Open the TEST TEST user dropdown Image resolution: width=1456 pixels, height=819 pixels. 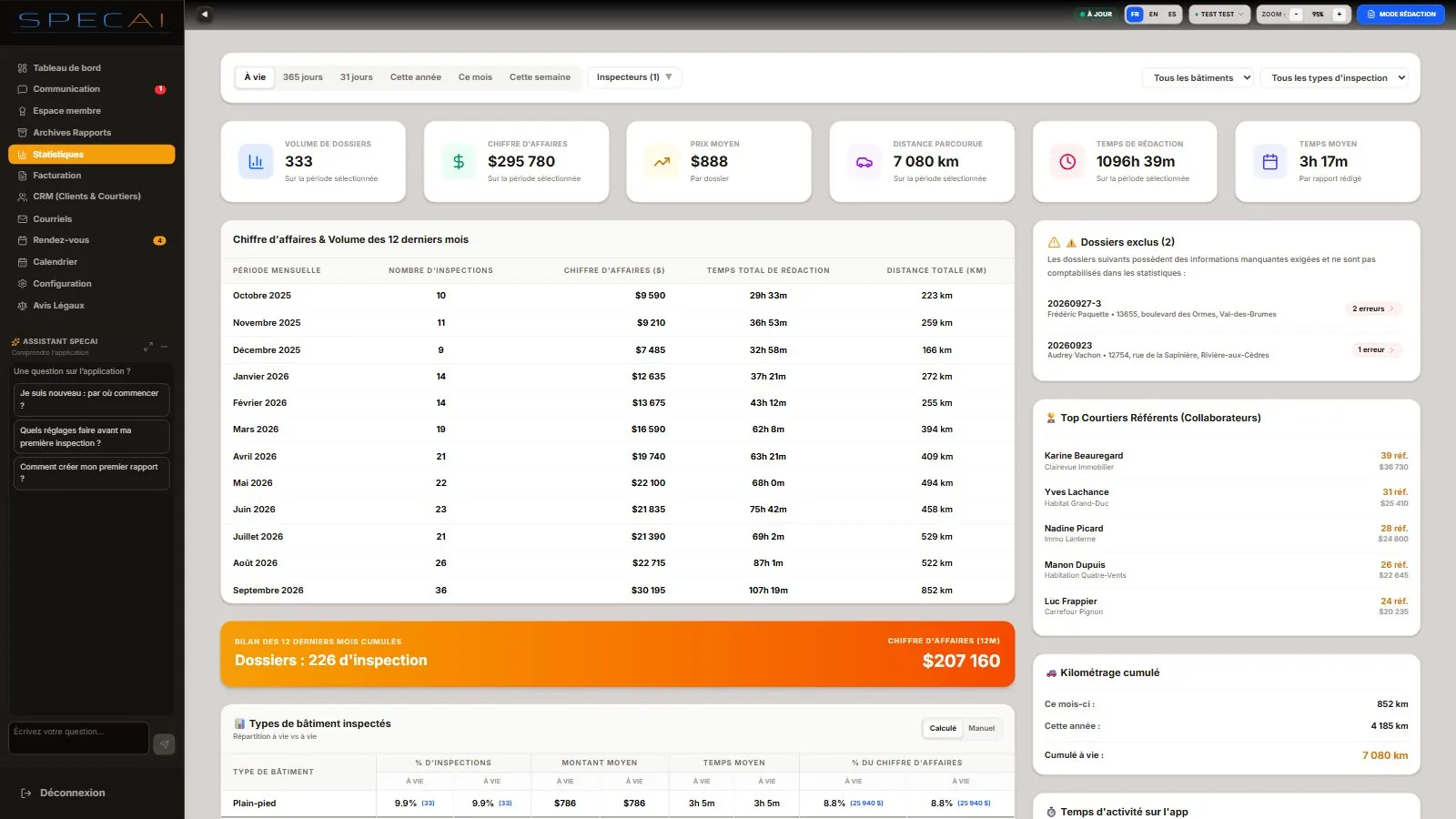point(1219,15)
